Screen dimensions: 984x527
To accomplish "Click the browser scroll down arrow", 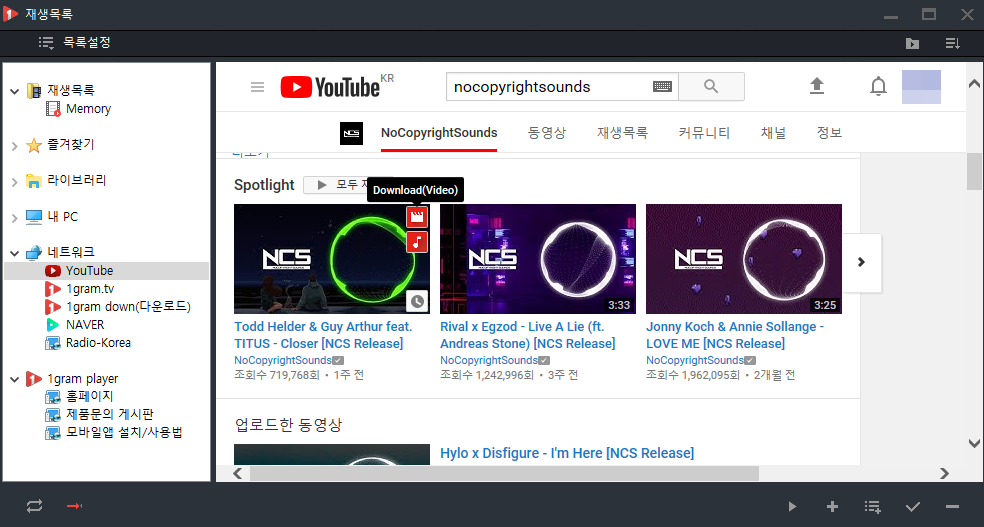I will [x=973, y=443].
